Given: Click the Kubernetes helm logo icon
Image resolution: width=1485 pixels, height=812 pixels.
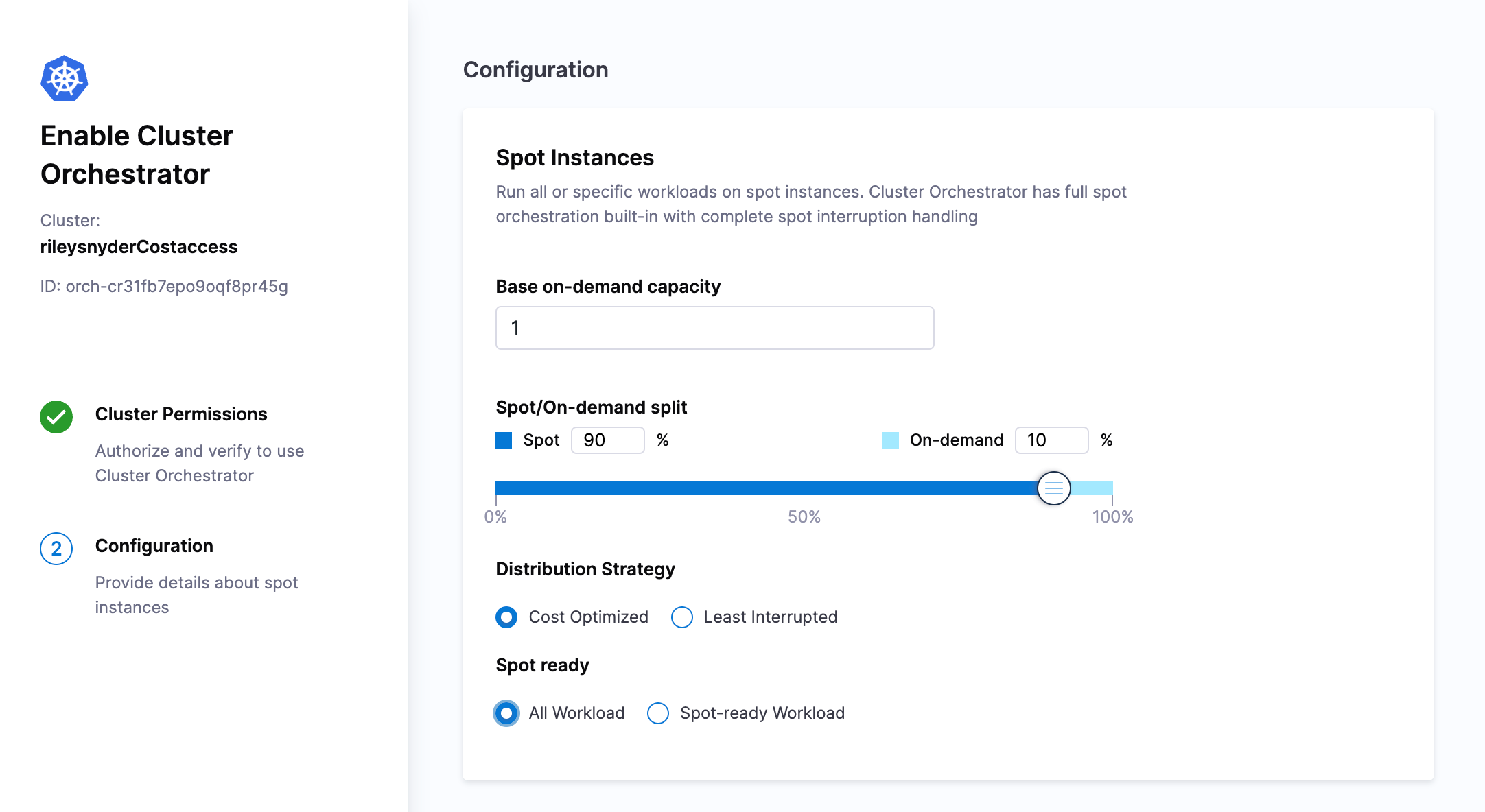Looking at the screenshot, I should pyautogui.click(x=64, y=78).
